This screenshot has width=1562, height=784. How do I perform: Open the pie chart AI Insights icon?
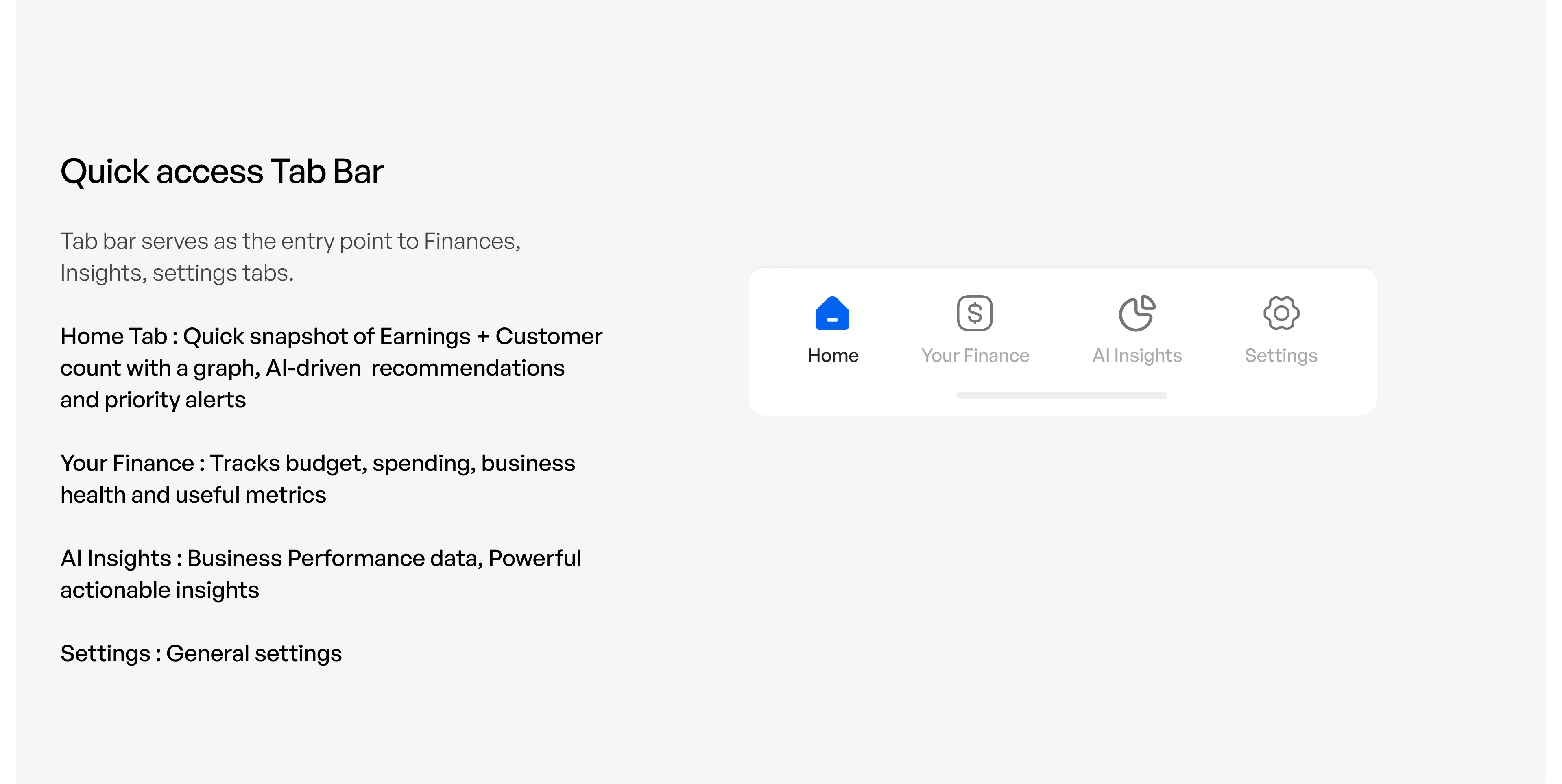pos(1137,313)
